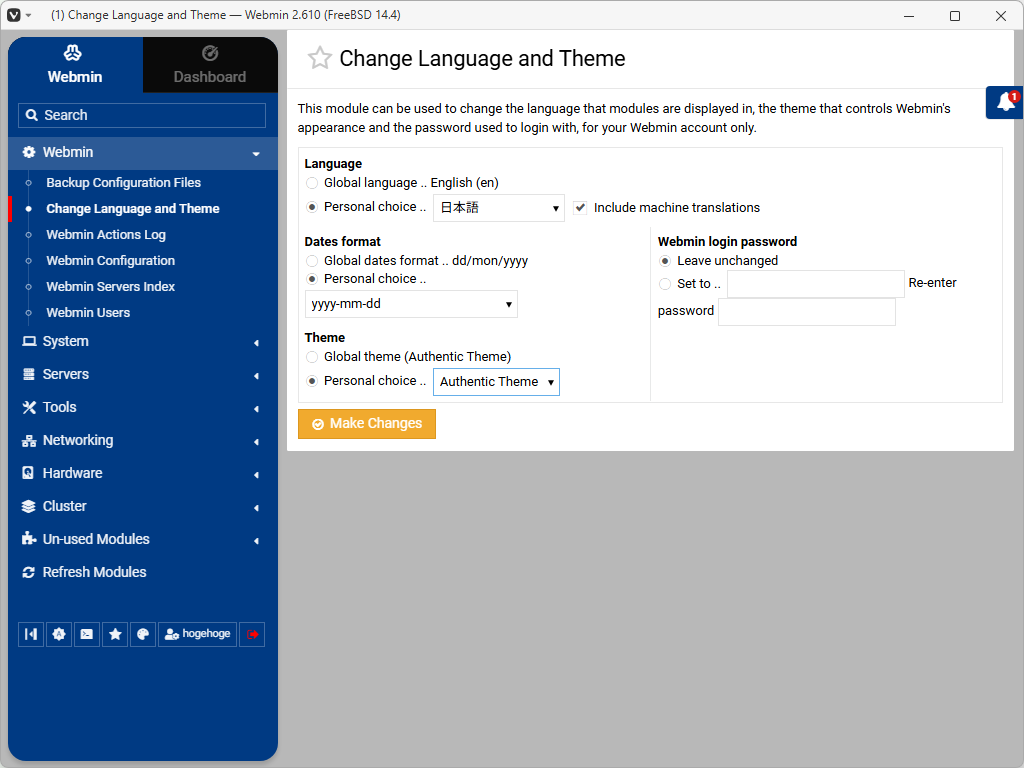Expand the Cluster section
Screen dimensions: 1024x768
coord(256,507)
